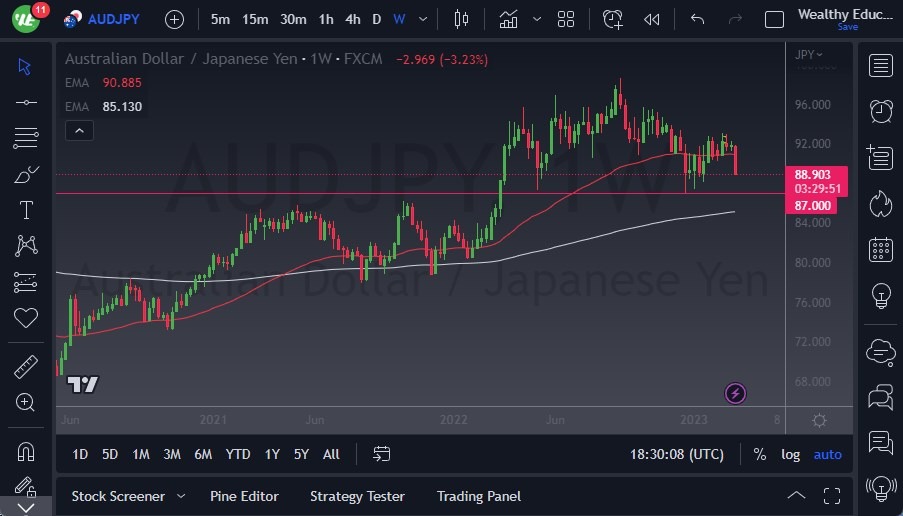
Task: Open the Calendar panel icon
Action: point(881,249)
